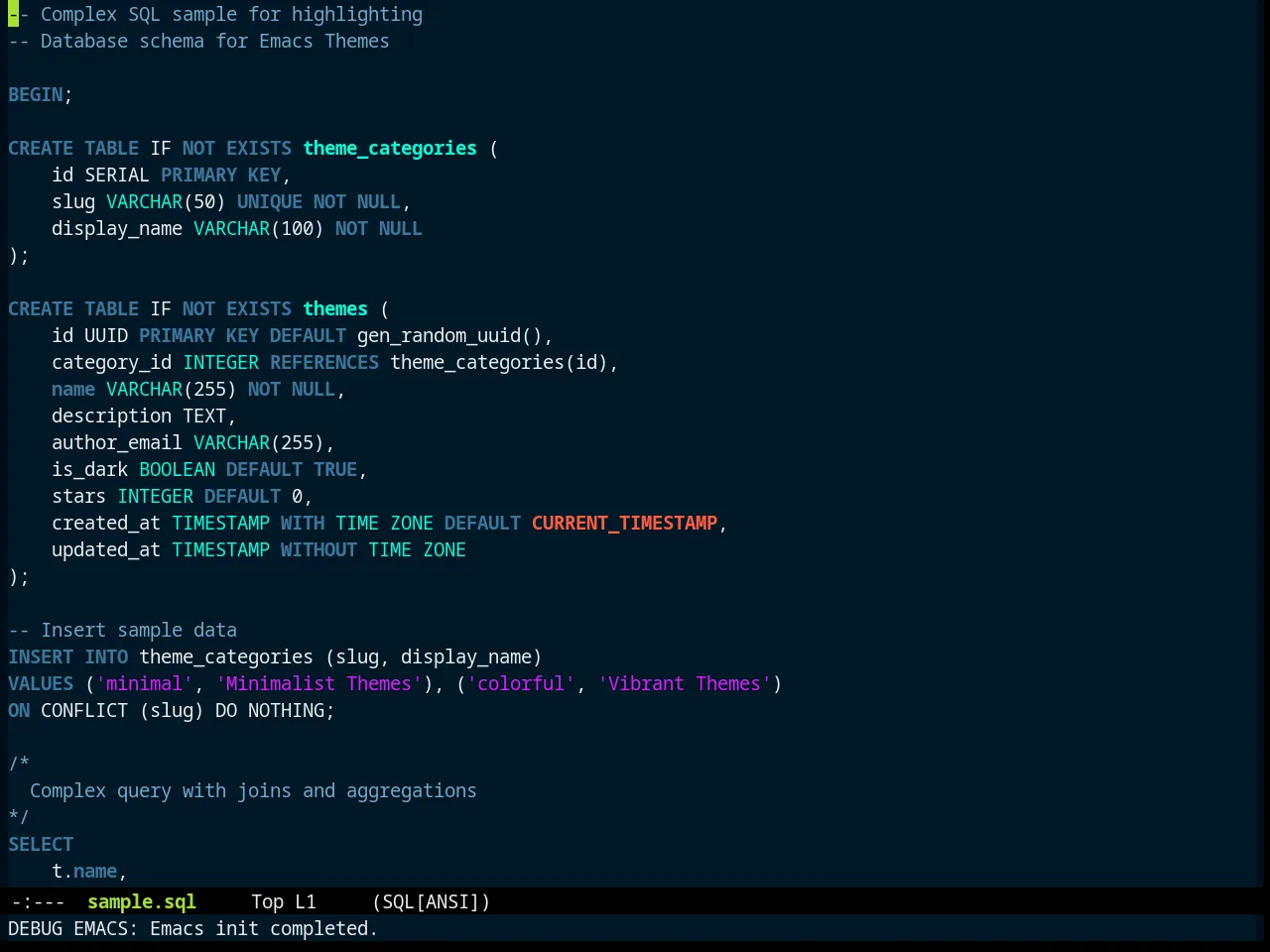Click the VALUES keyword

[x=41, y=683]
